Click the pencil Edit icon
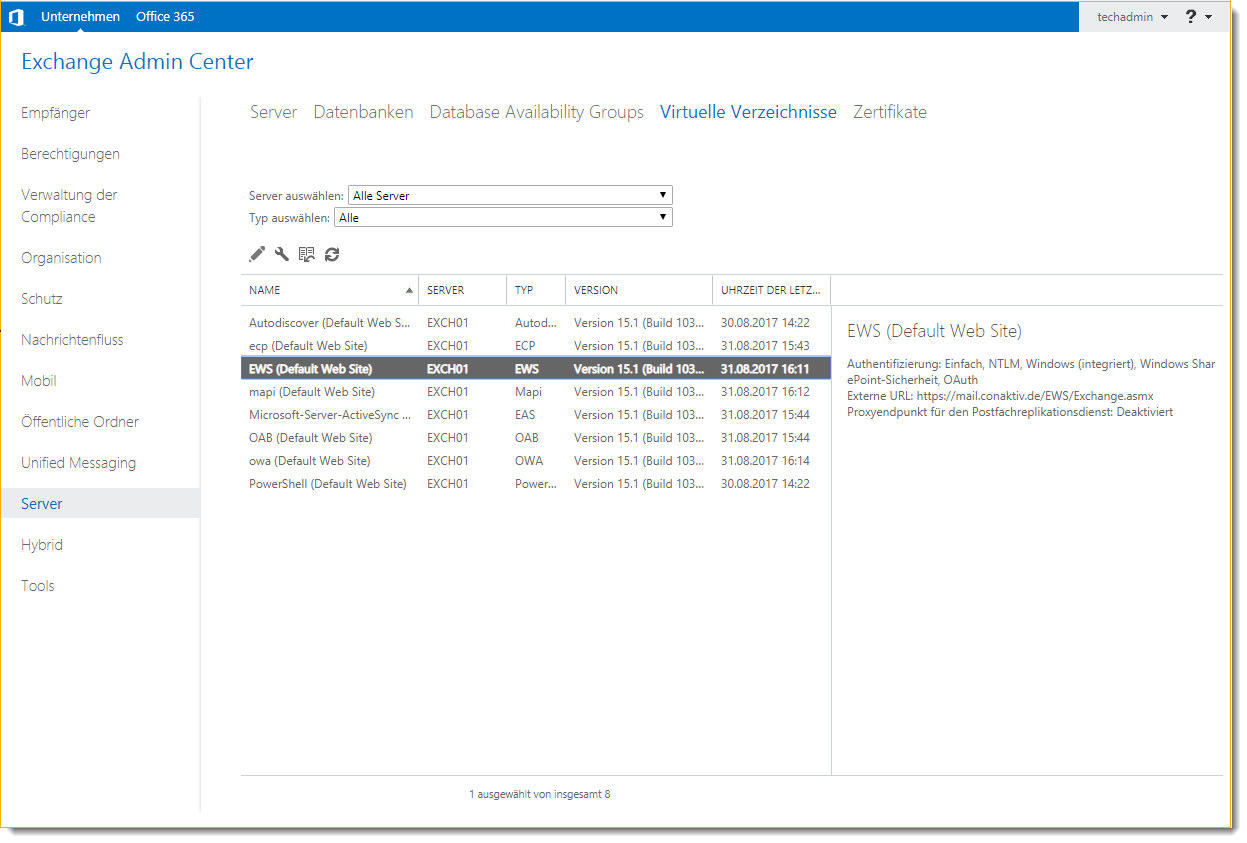The height and width of the screenshot is (843, 1247). tap(257, 254)
